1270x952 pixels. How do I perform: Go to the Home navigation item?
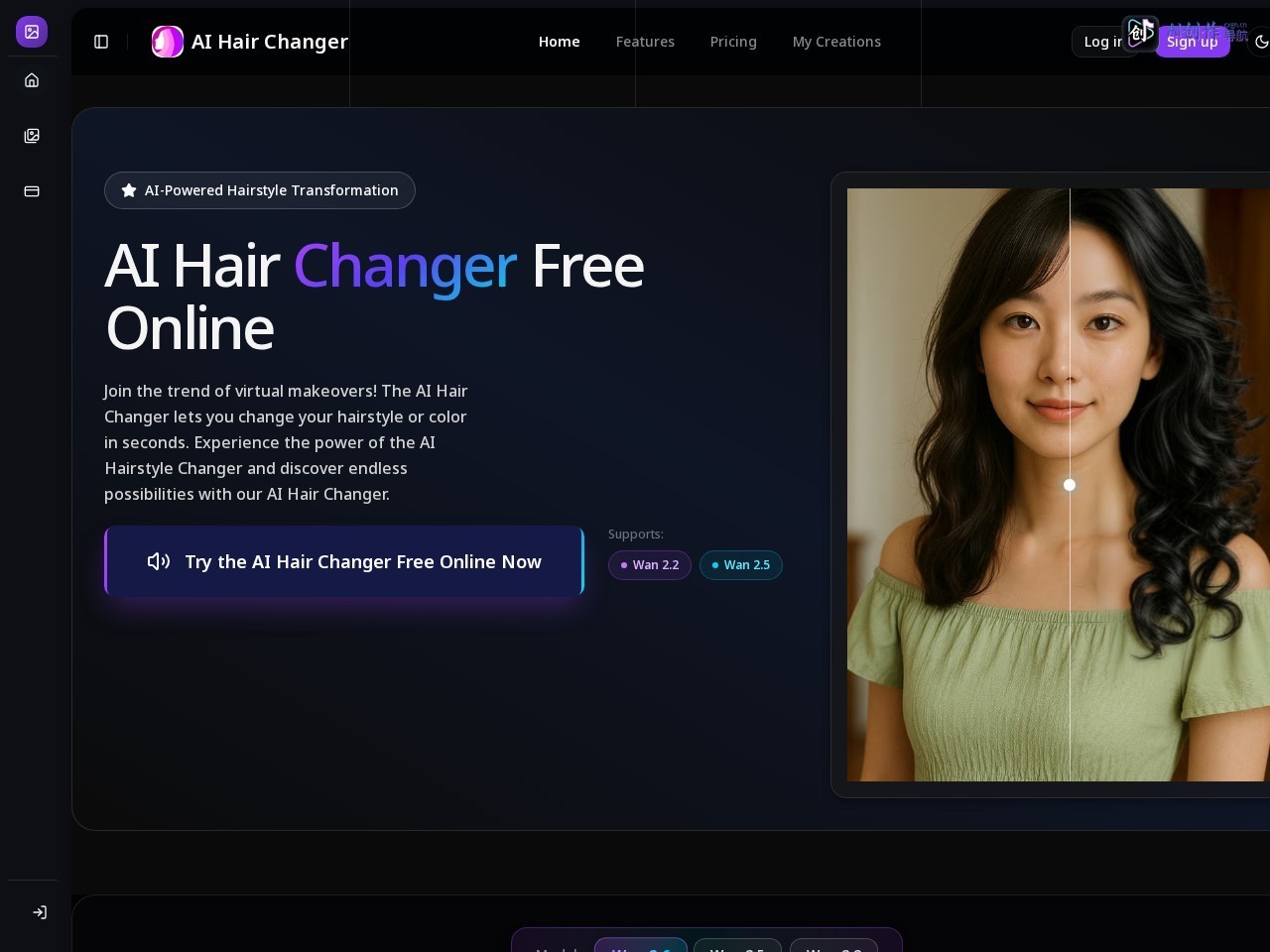(559, 42)
